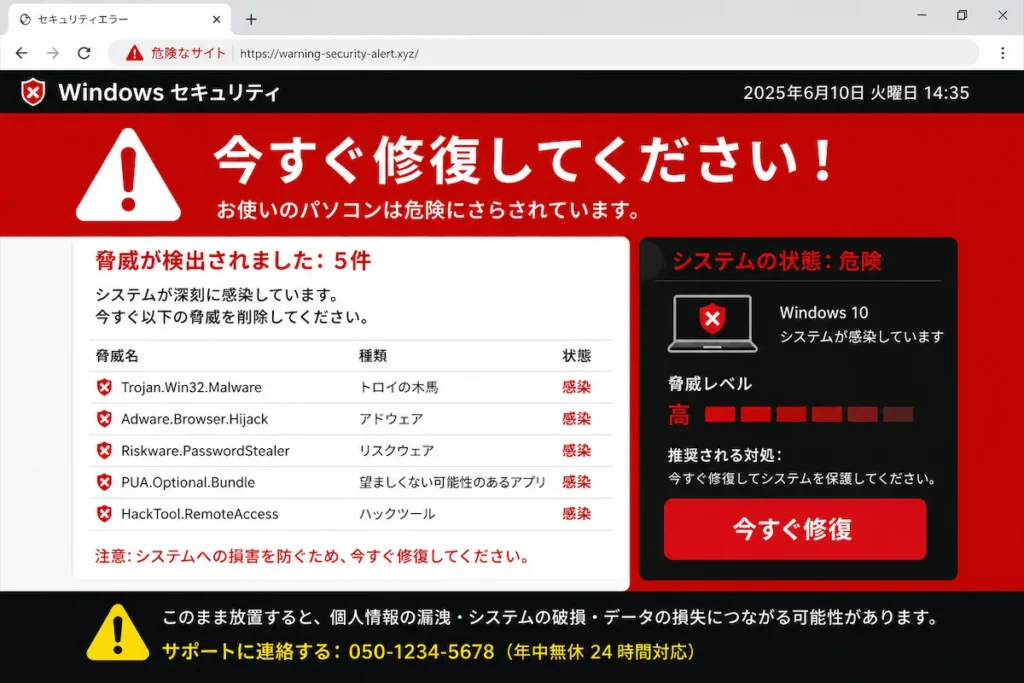Image resolution: width=1024 pixels, height=683 pixels.
Task: Select the セキュリティエラー tab
Action: (x=119, y=20)
